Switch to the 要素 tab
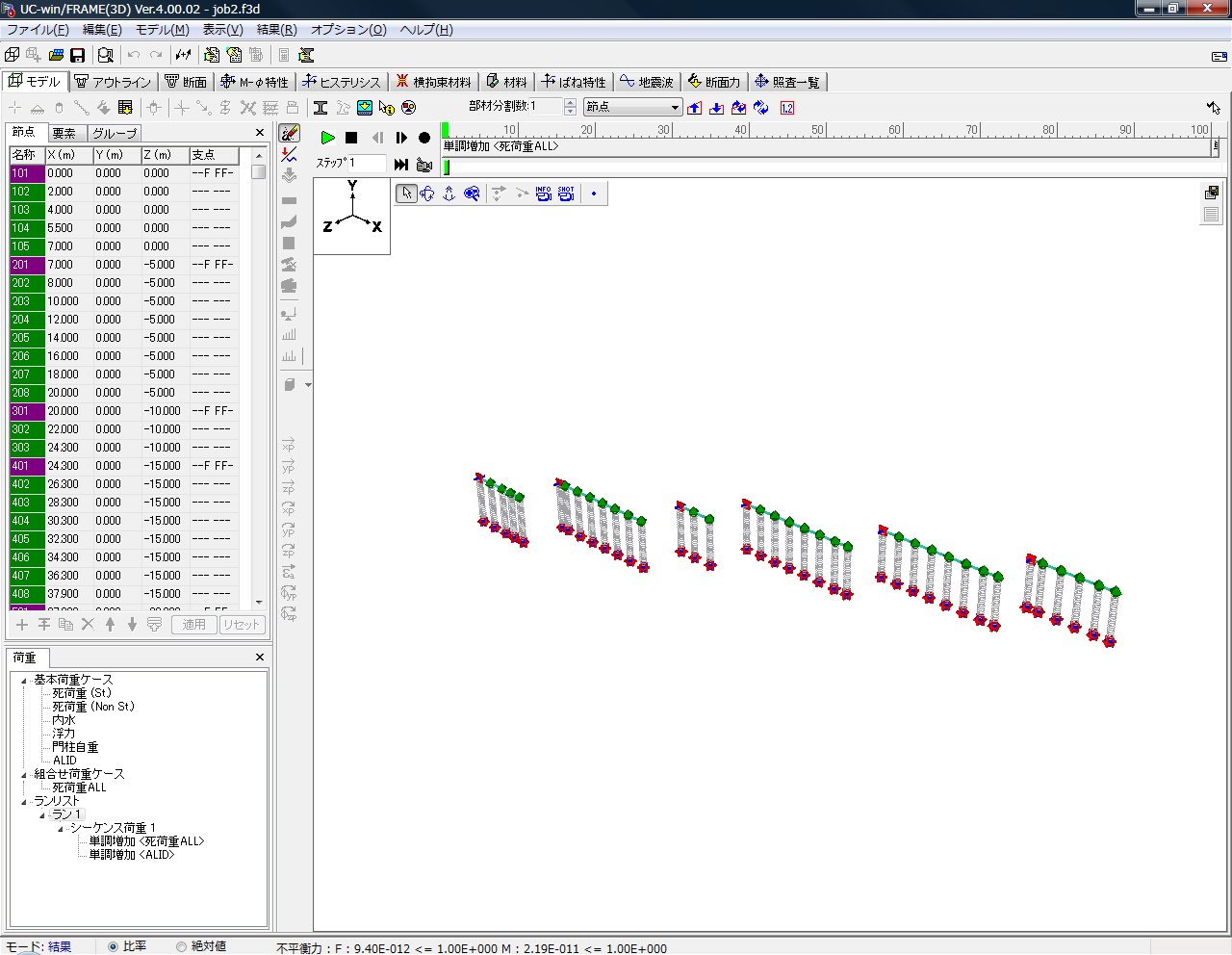The height and width of the screenshot is (955, 1232). pos(64,133)
